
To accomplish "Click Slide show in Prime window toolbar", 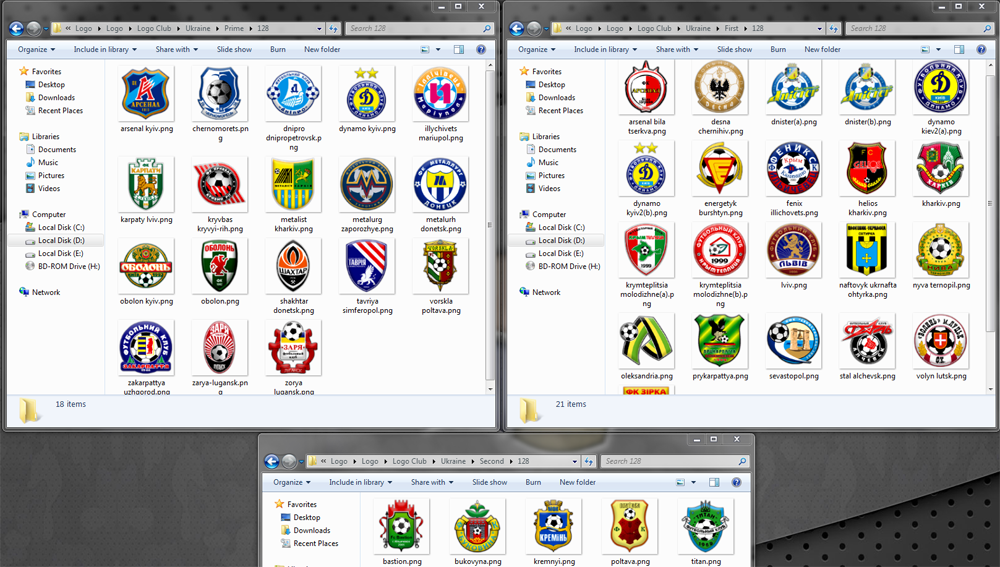I will tap(234, 49).
